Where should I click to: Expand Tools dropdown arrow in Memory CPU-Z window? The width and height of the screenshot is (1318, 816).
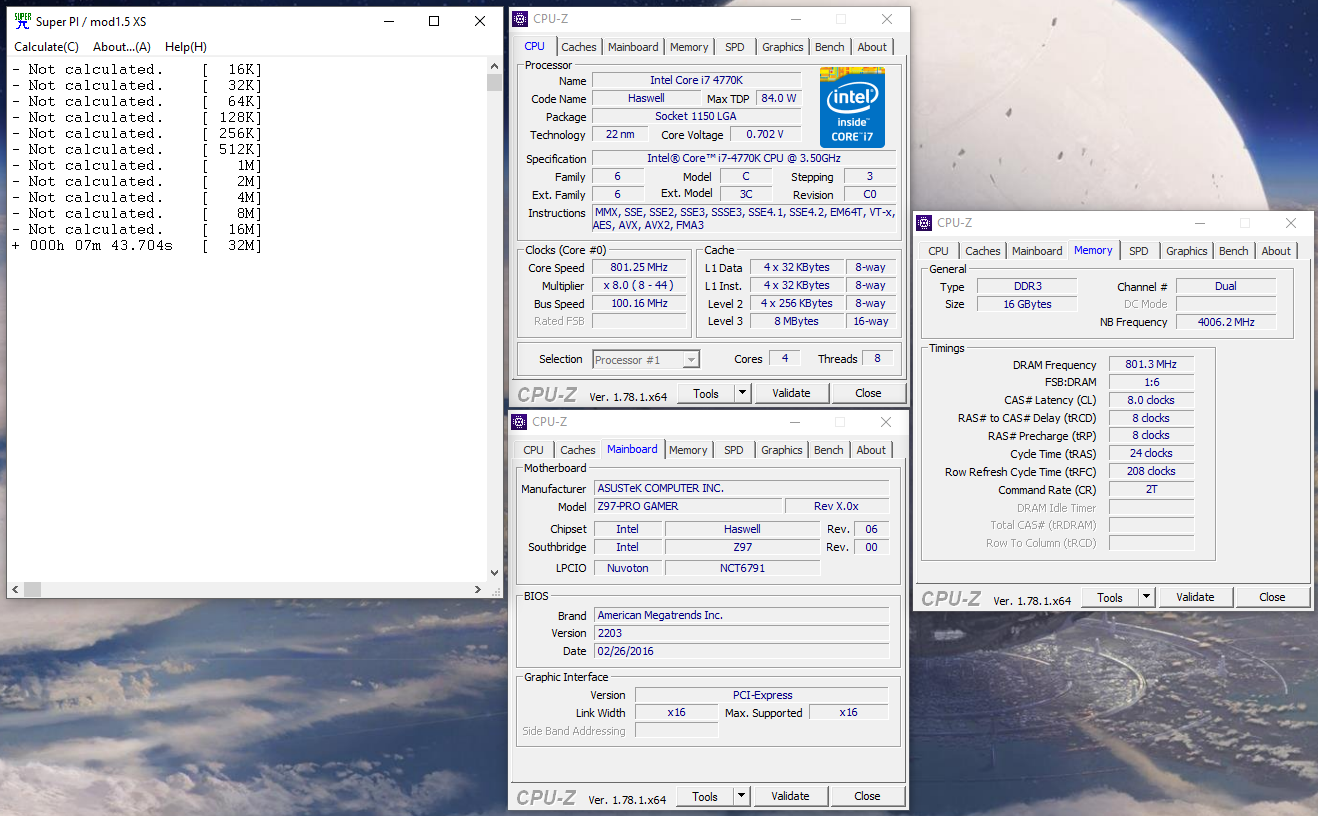1146,597
